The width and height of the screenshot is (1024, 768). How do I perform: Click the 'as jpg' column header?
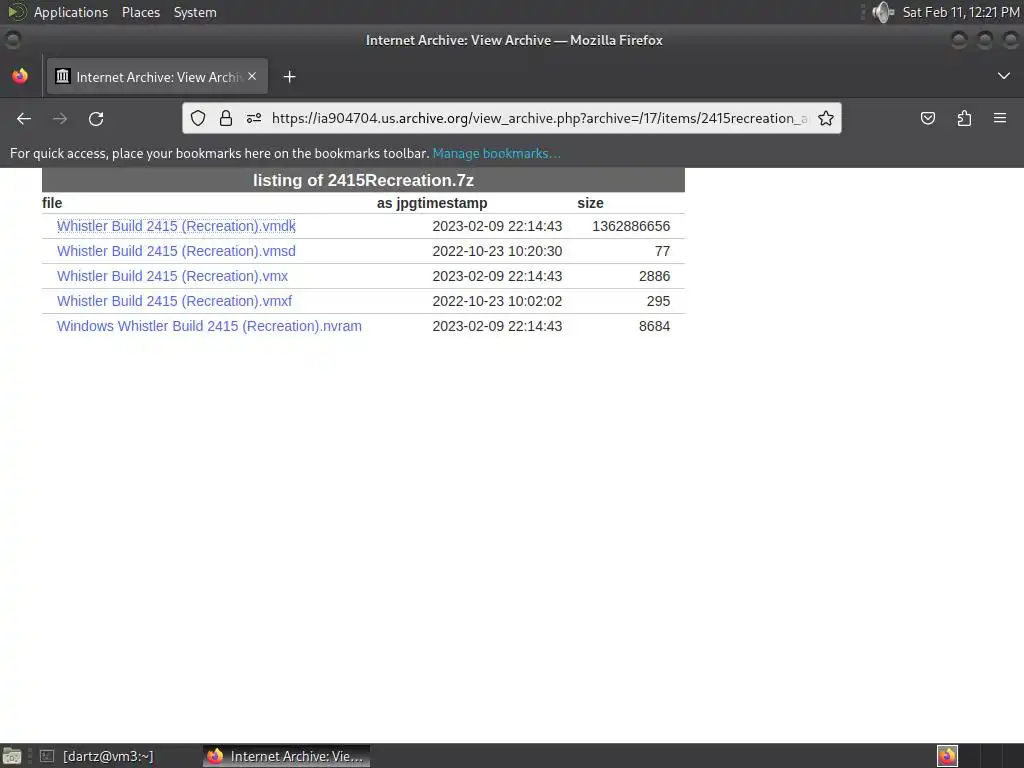[x=397, y=203]
